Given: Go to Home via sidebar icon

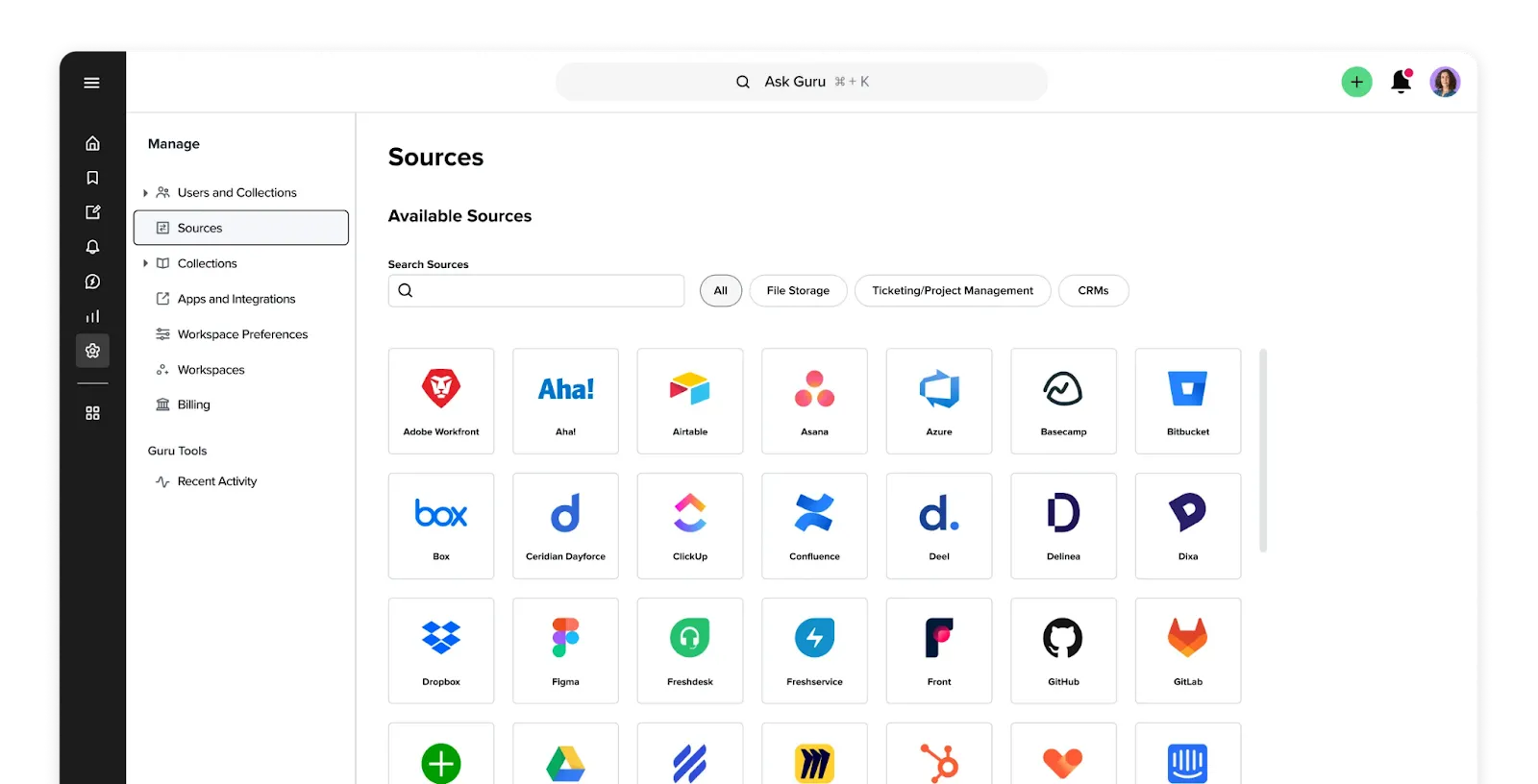Looking at the screenshot, I should (x=92, y=143).
